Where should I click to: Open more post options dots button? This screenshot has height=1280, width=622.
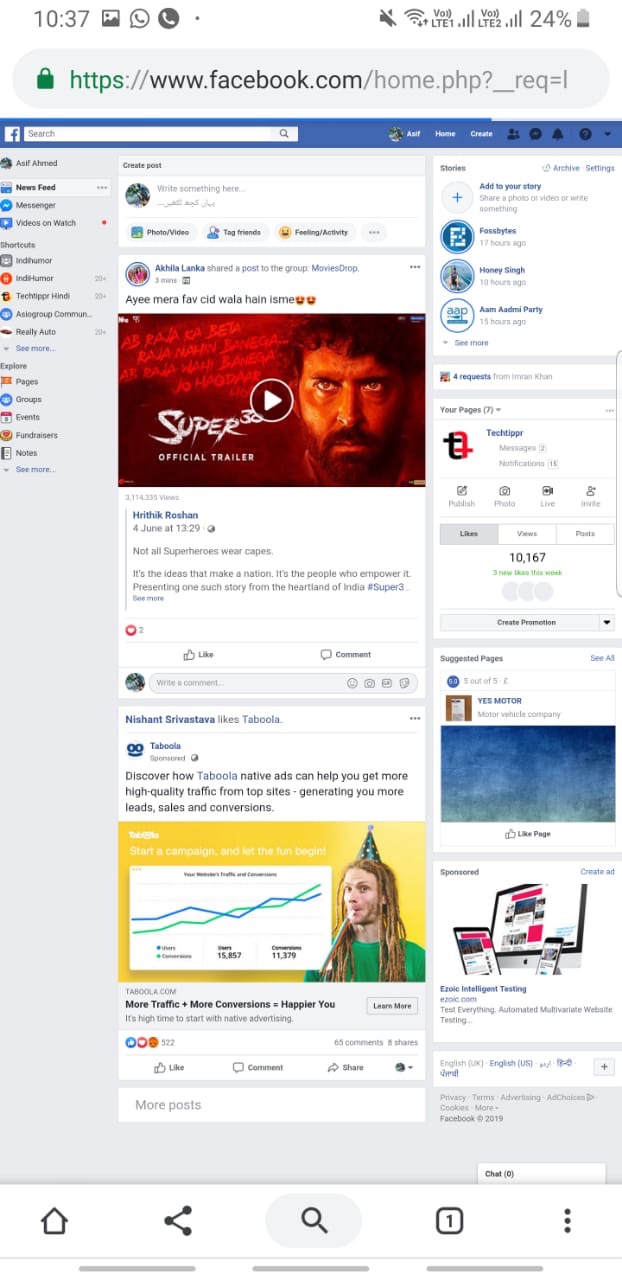pos(374,232)
